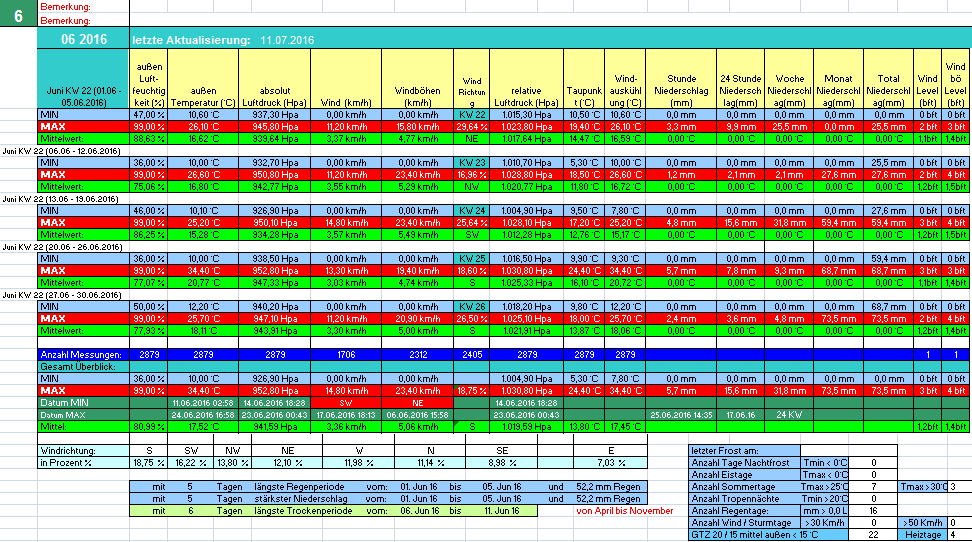Screen dimensions: 972x542
Task: Click the timestamp '25.06.2016 14:35'
Action: click(x=681, y=415)
